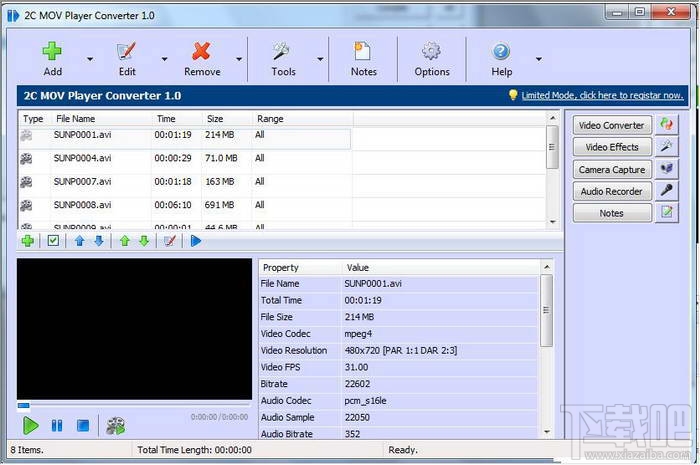
Task: Click the Notes pencil side icon
Action: 667,212
